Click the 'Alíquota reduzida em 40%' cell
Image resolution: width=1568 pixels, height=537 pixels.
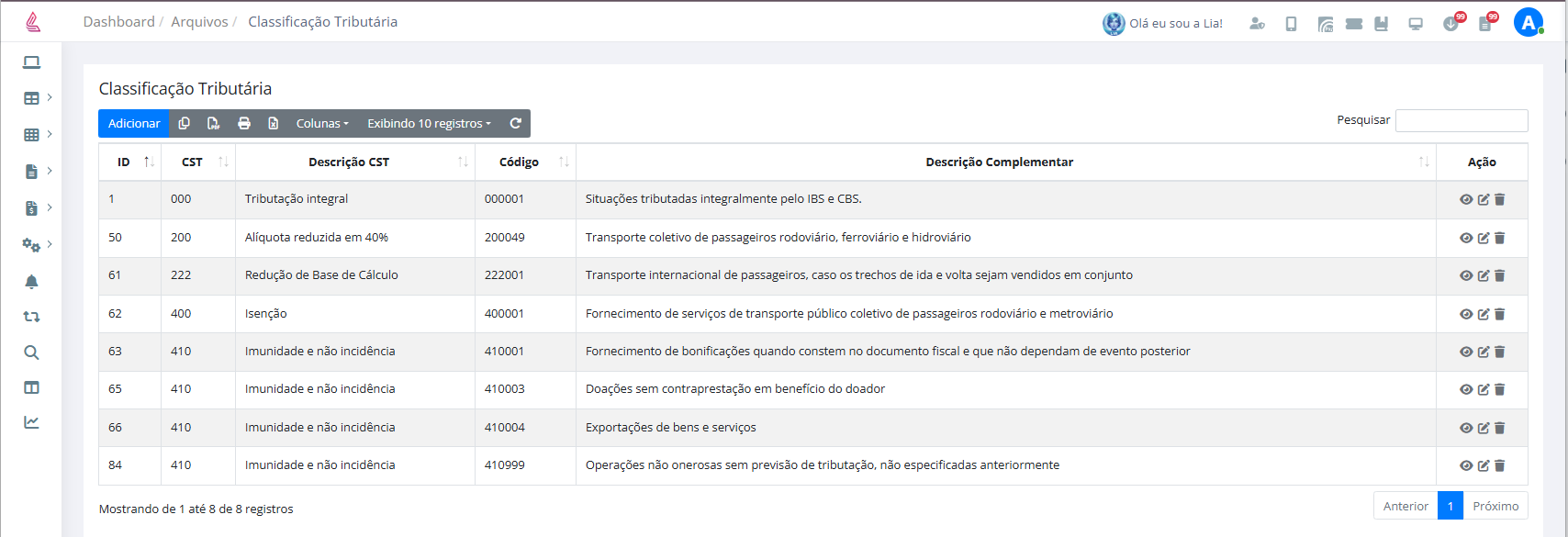355,238
